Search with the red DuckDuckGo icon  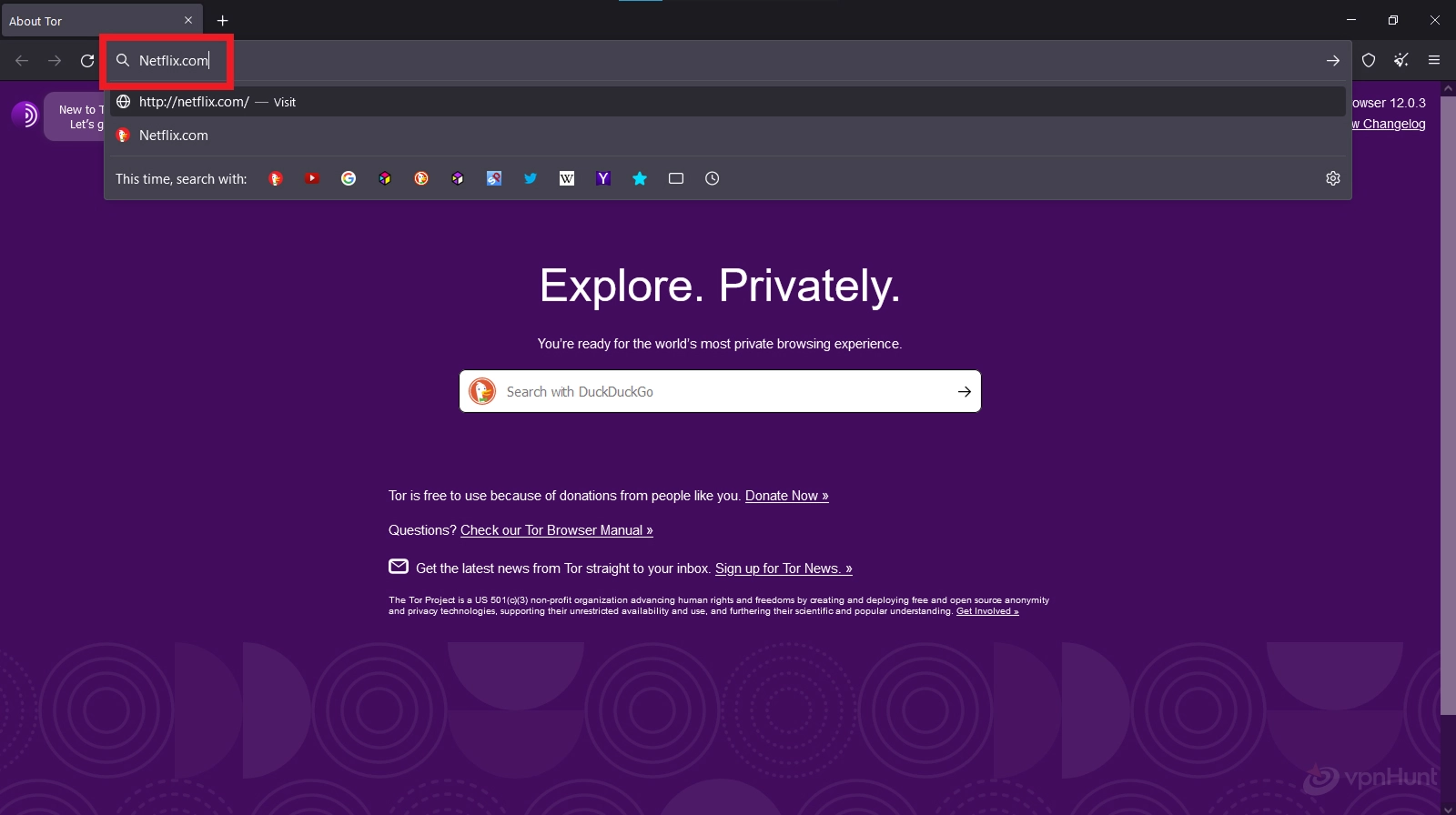click(276, 178)
